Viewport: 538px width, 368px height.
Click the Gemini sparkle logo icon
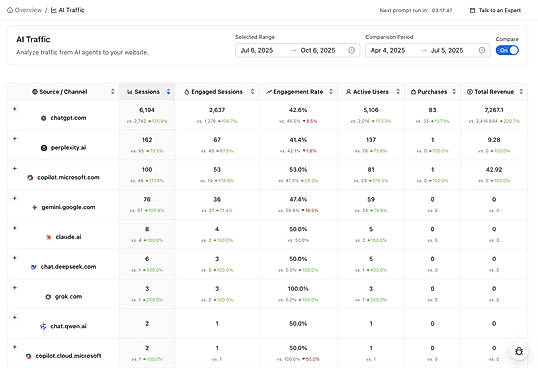coord(34,207)
